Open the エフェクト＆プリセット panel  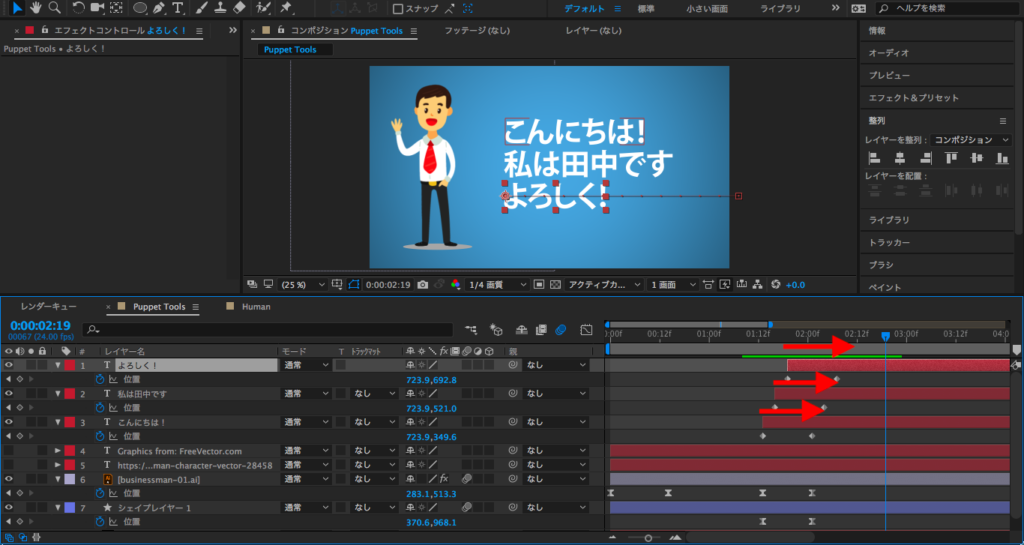[x=913, y=98]
